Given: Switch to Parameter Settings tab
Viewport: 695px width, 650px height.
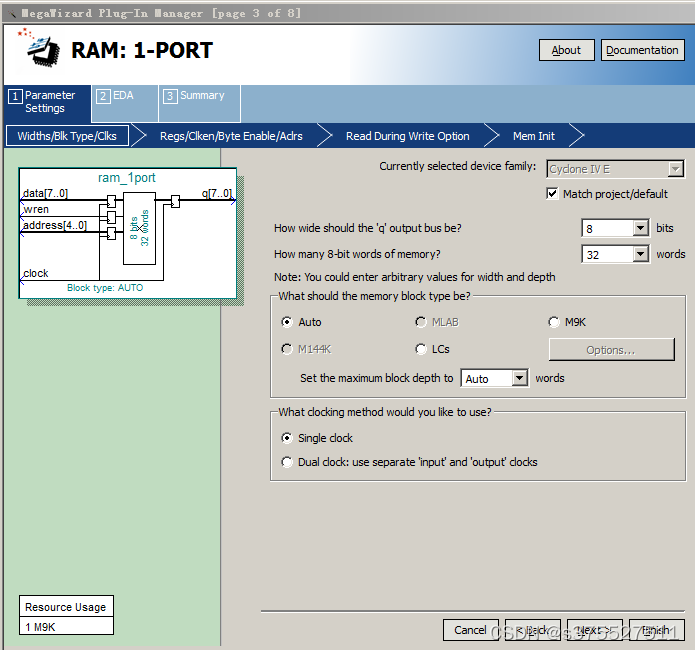Looking at the screenshot, I should coord(48,103).
